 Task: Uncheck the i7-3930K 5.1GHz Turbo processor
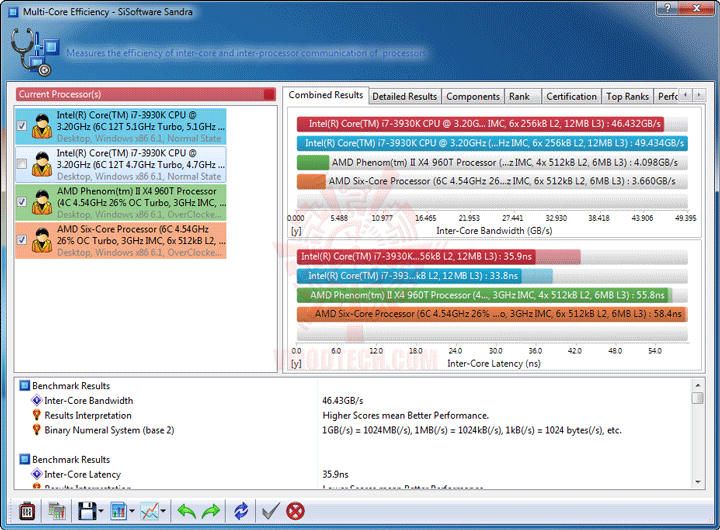(x=22, y=126)
